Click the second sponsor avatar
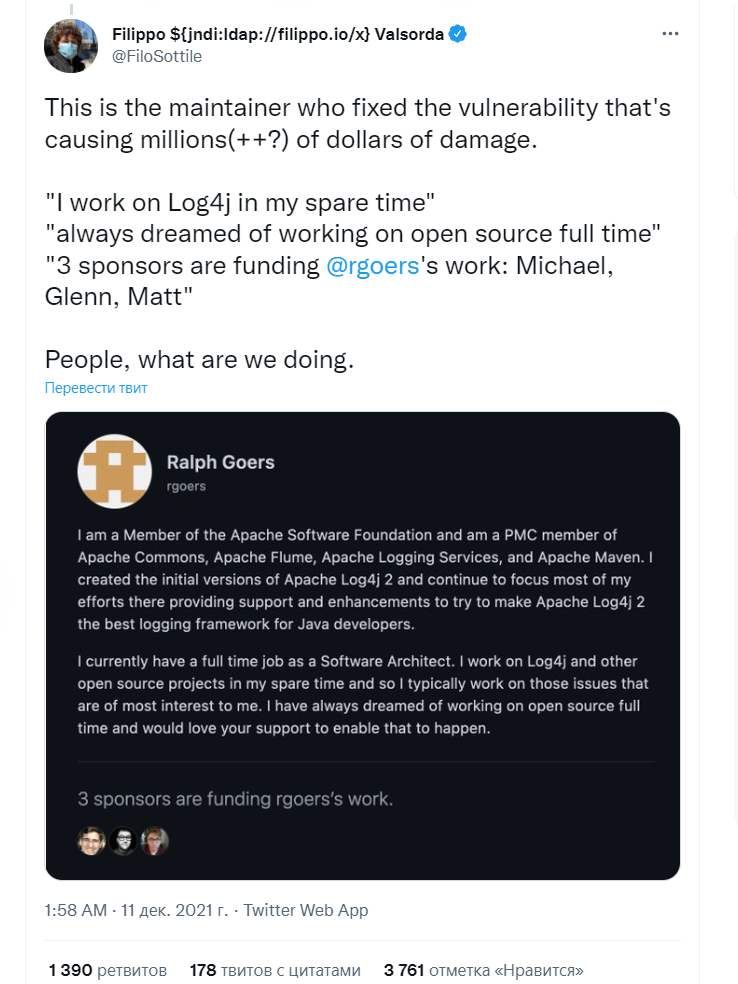The width and height of the screenshot is (738, 984). (124, 841)
